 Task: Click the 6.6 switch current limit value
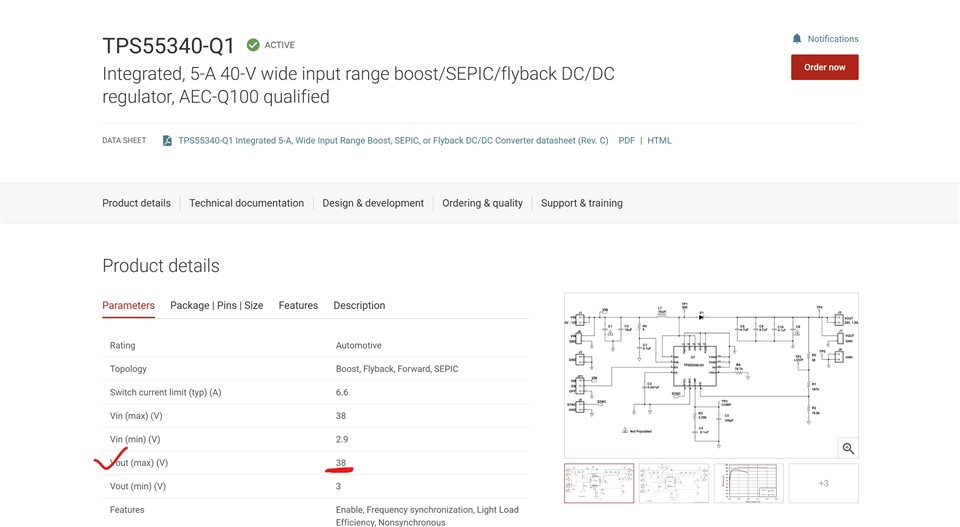click(342, 392)
